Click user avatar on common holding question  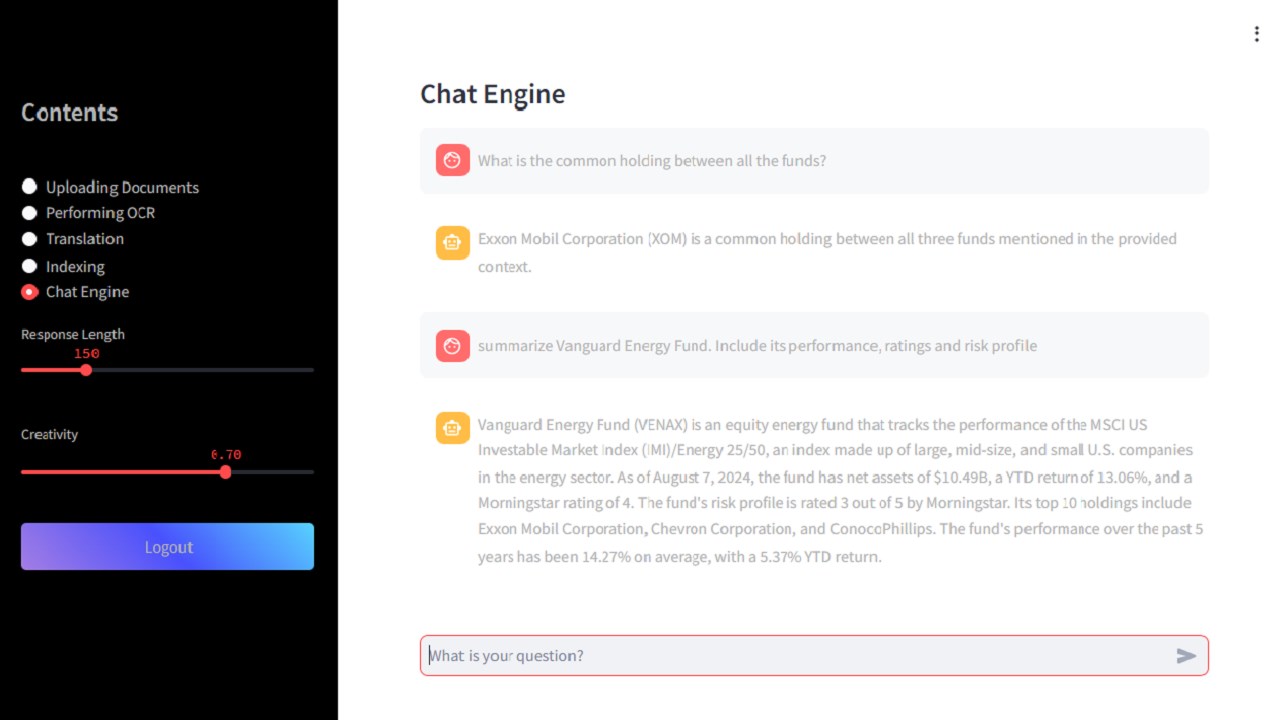coord(453,160)
